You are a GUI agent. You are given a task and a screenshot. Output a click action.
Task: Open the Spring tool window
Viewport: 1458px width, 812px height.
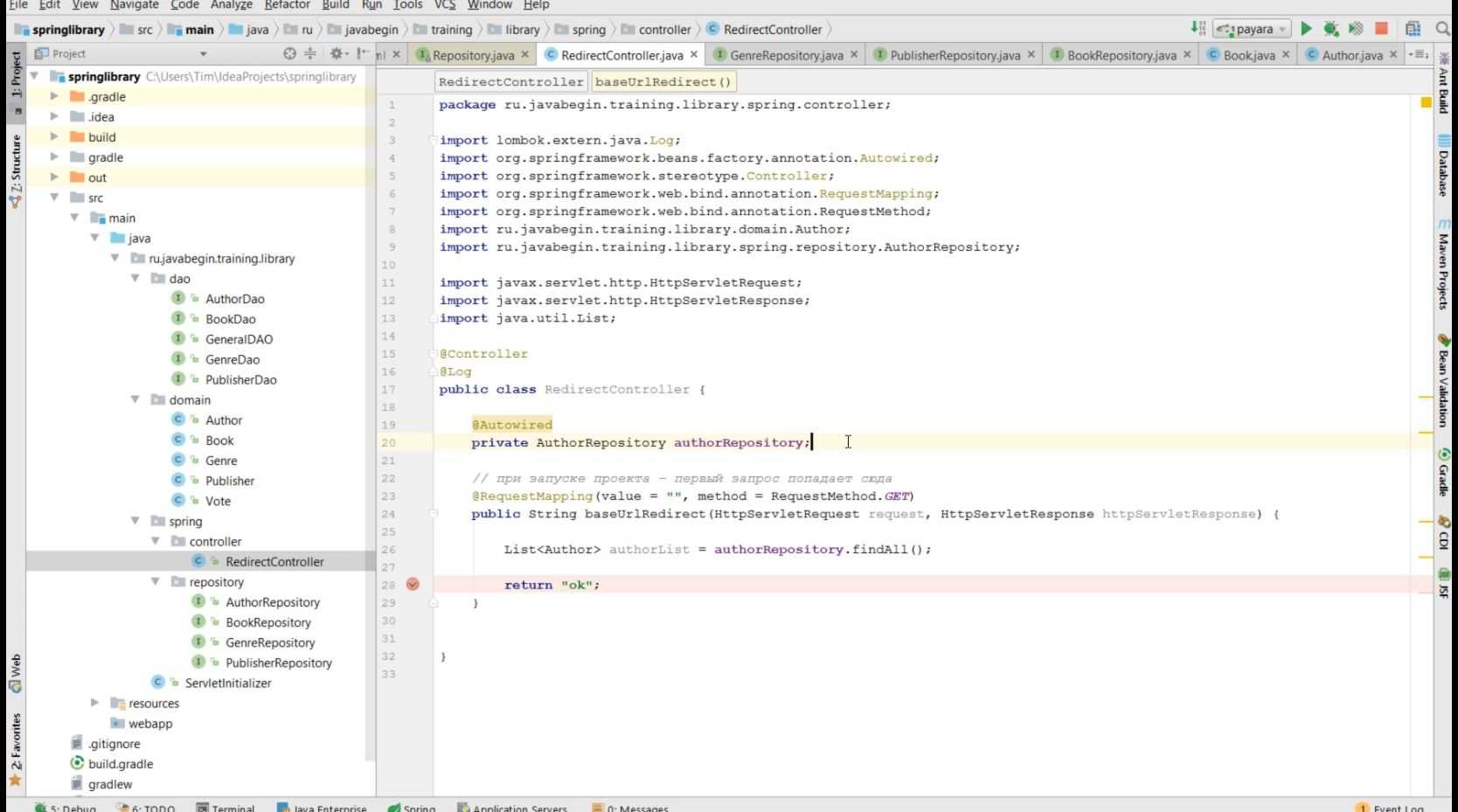(412, 807)
